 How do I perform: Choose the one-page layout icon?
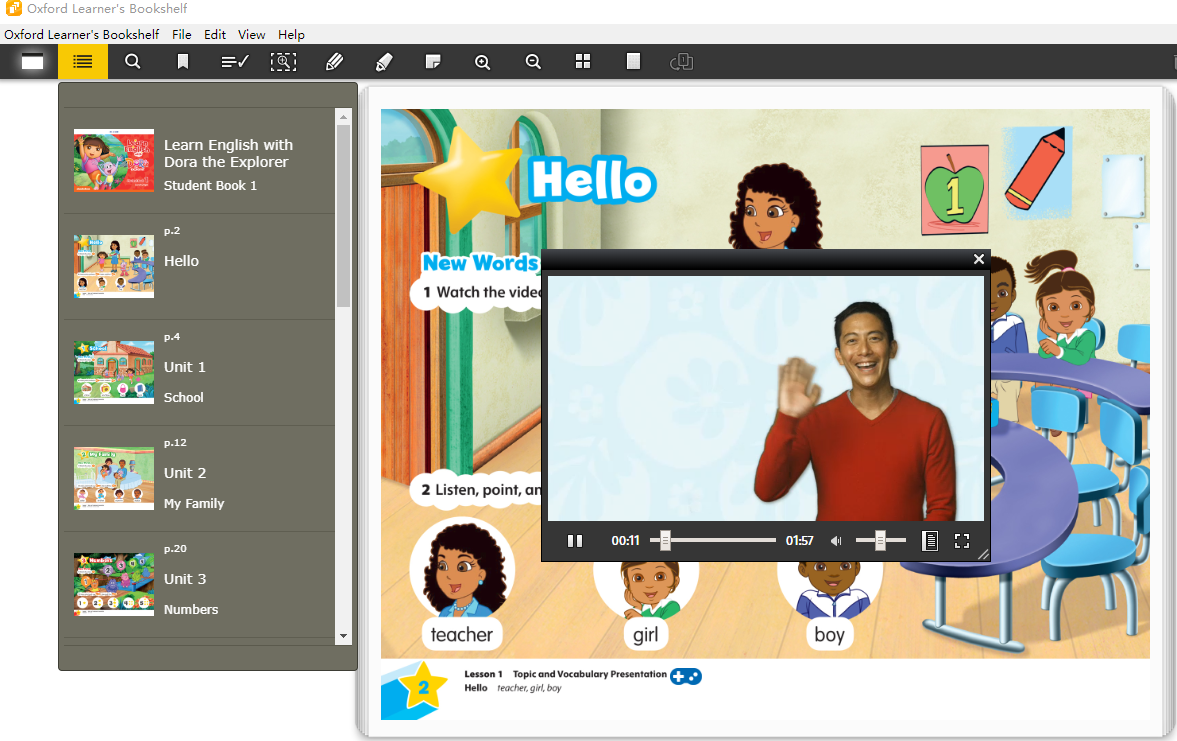[x=634, y=62]
